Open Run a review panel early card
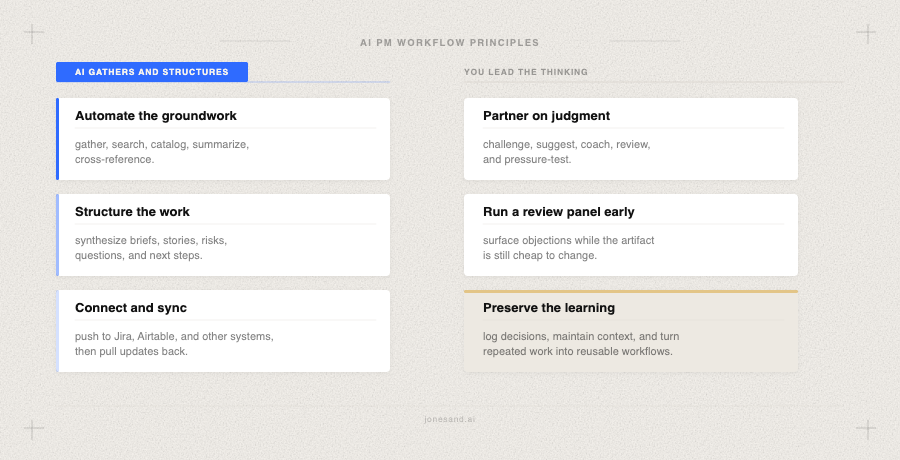This screenshot has width=900, height=460. pyautogui.click(x=631, y=235)
